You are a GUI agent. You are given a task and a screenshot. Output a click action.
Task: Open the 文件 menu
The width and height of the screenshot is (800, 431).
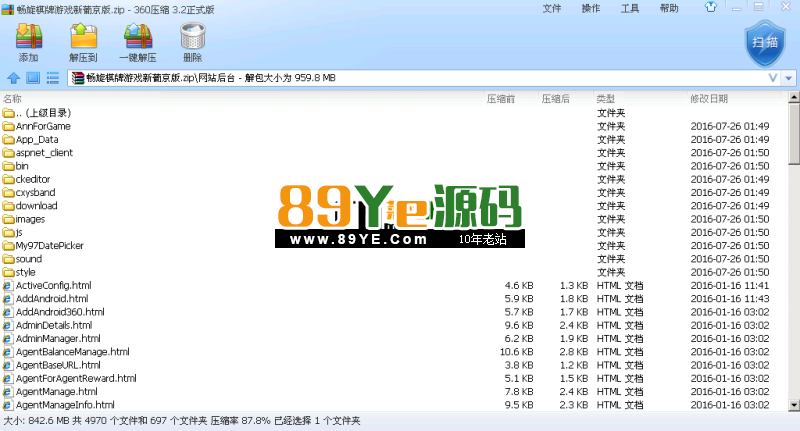click(x=552, y=8)
